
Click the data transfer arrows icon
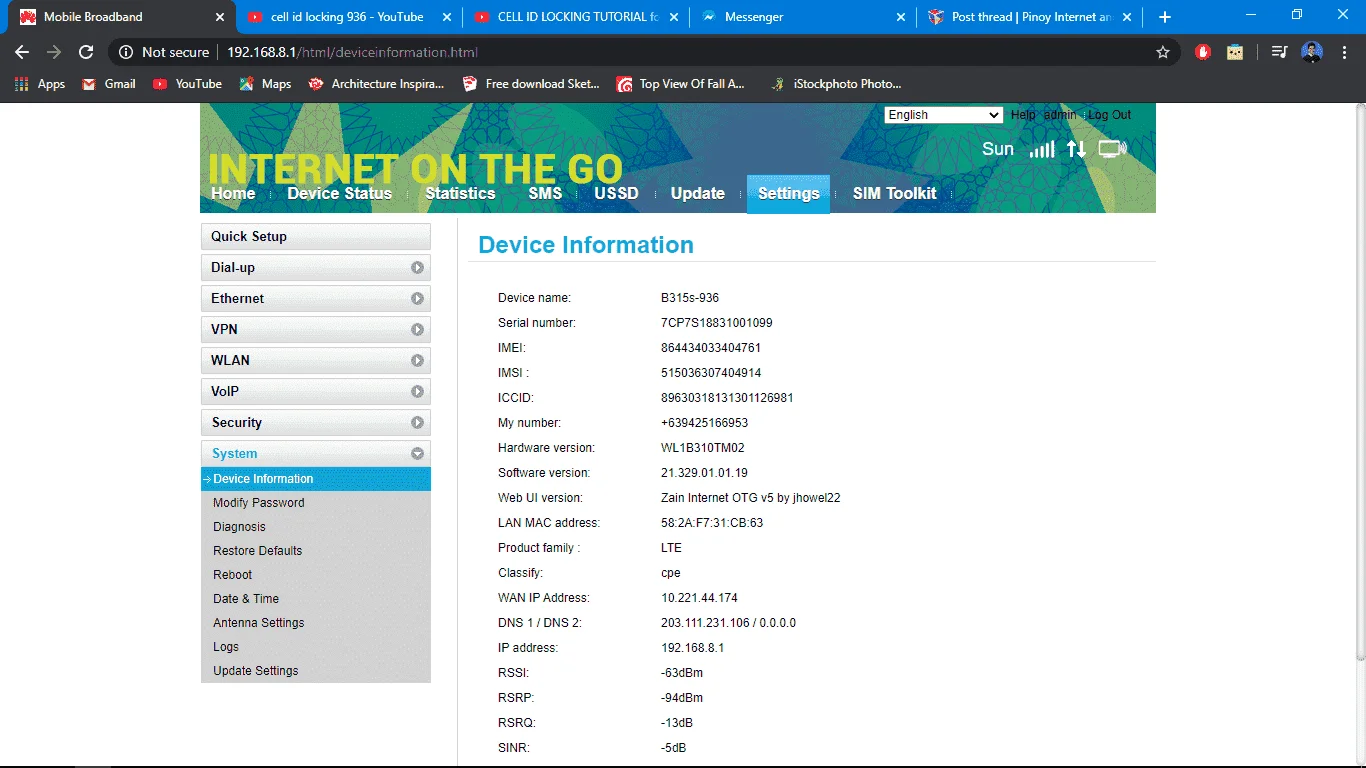tap(1076, 149)
